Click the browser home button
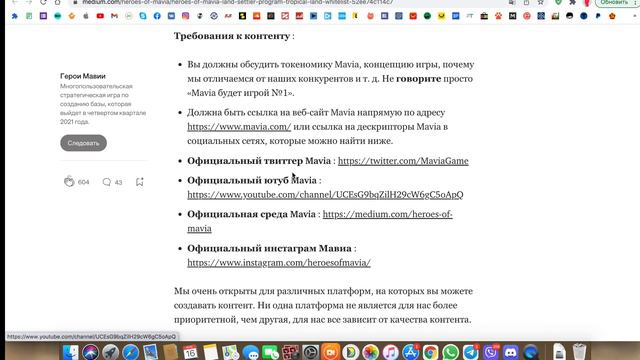 [x=58, y=2]
